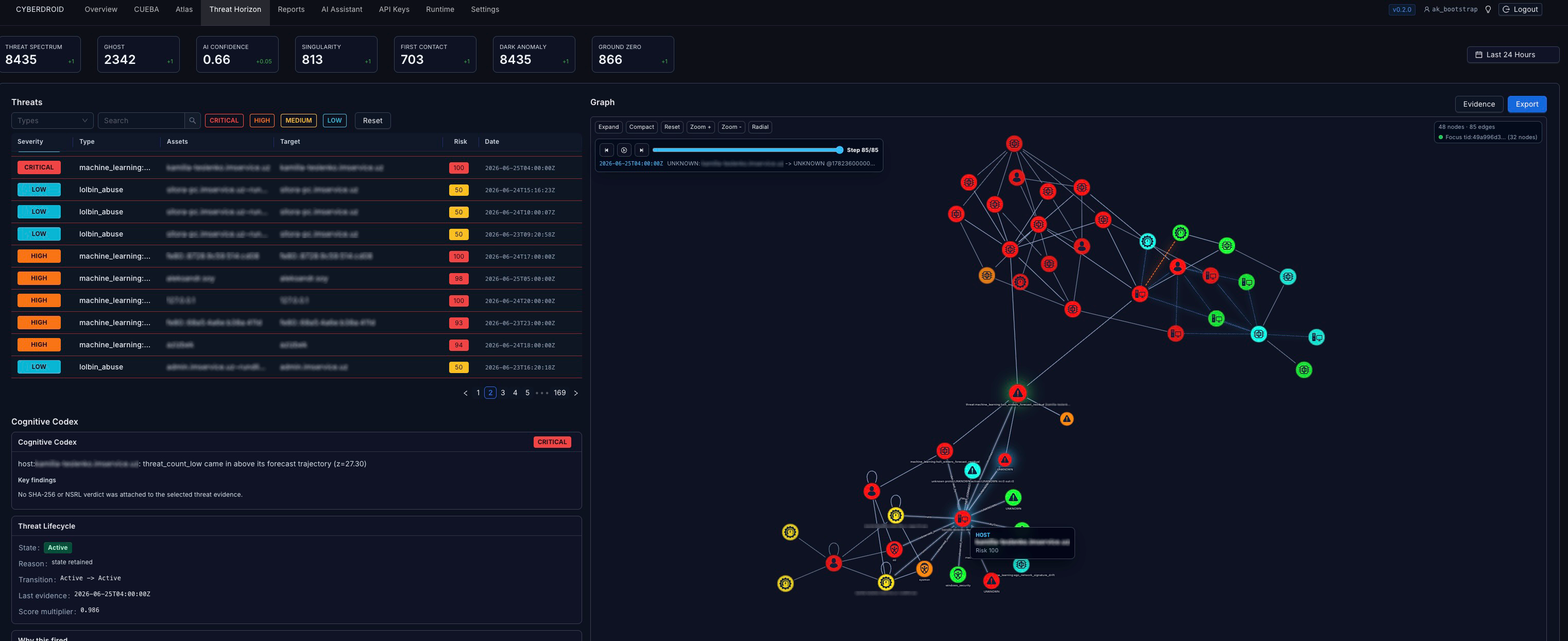The image size is (1568, 641).
Task: Toggle Radial graph layout
Action: pyautogui.click(x=760, y=127)
